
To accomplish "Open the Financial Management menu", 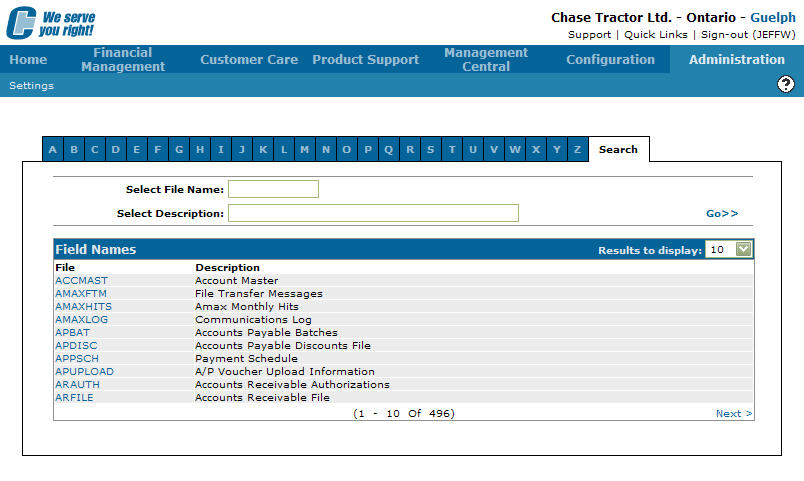I will coord(123,59).
